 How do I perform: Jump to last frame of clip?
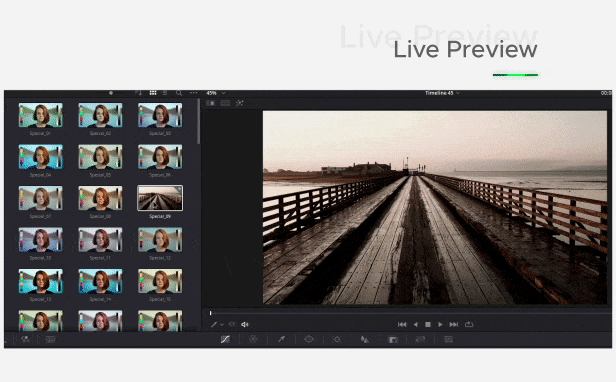click(x=454, y=325)
